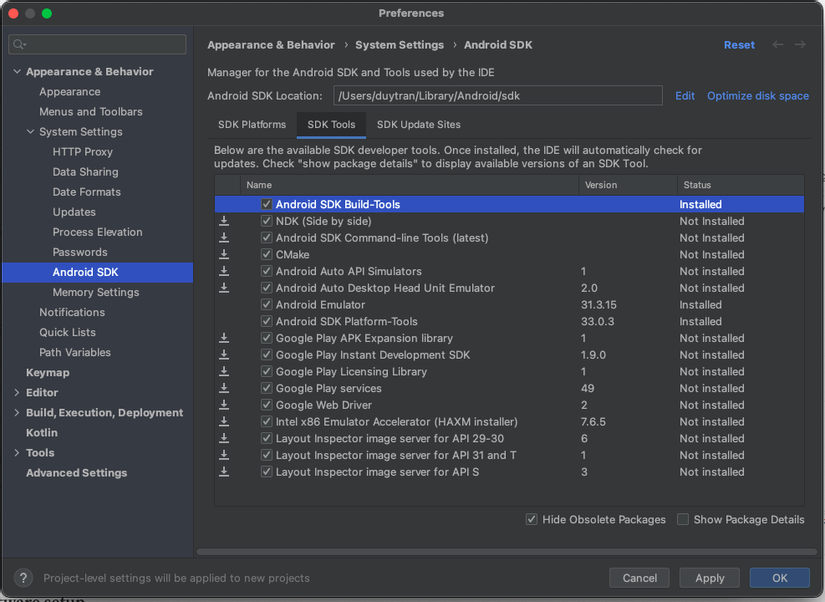Expand Build, Execution, Deployment section
Image resolution: width=825 pixels, height=602 pixels.
point(15,412)
